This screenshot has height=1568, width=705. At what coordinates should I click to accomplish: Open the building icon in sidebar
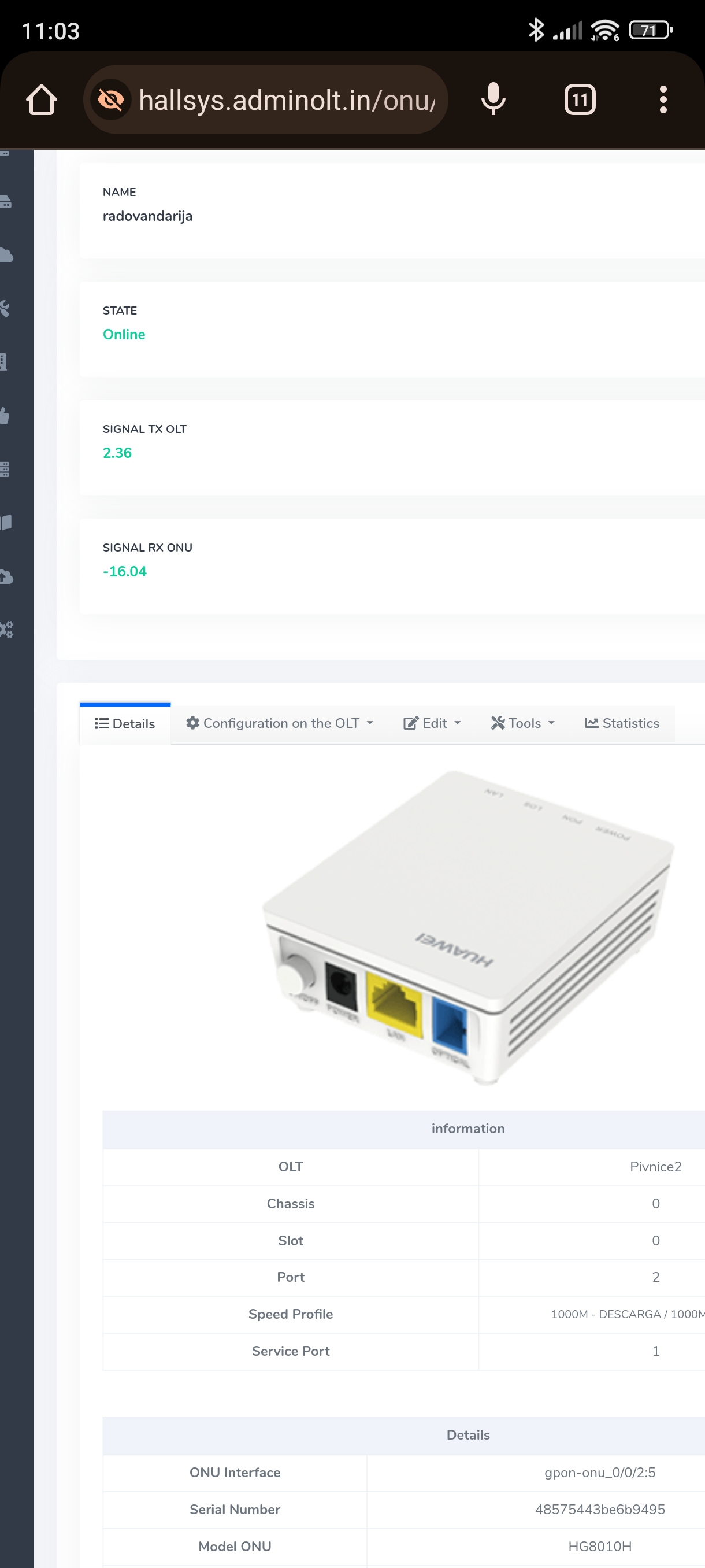click(x=3, y=362)
